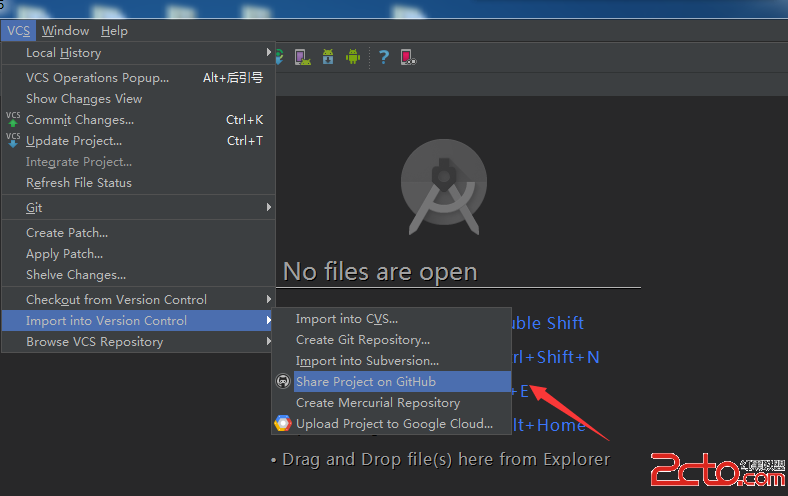This screenshot has height=496, width=788.
Task: Open Genymotion Device Manager toolbar icon
Action: tap(408, 57)
